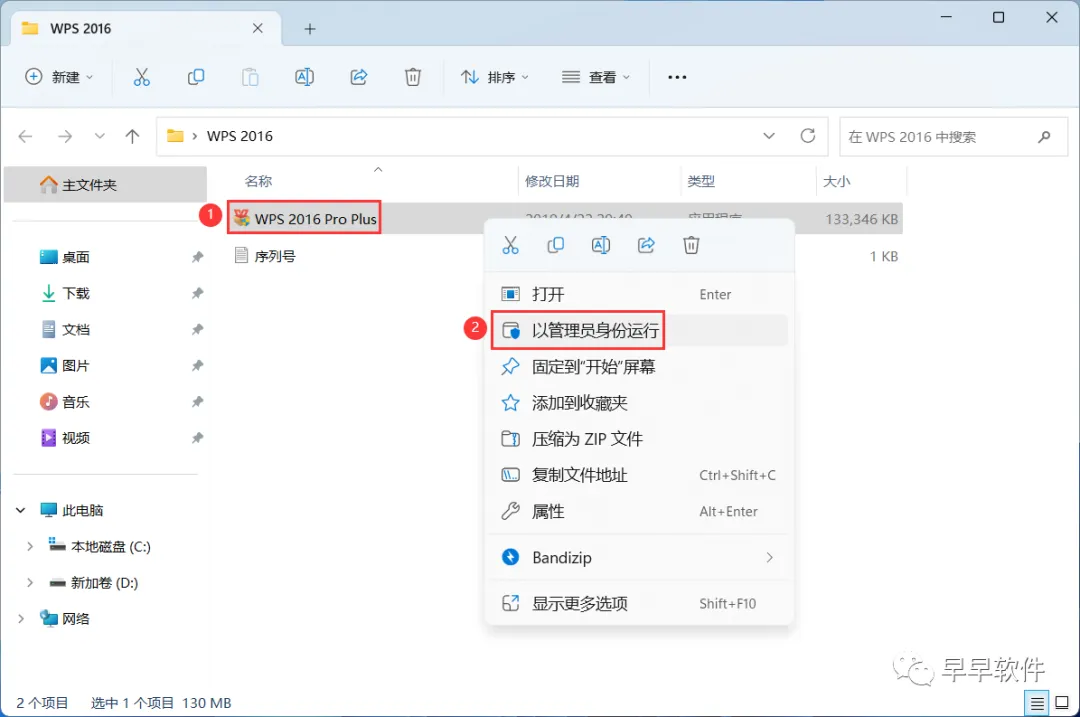Viewport: 1080px width, 717px height.
Task: Choose 固定到"开始"屏幕 menu item
Action: (639, 366)
